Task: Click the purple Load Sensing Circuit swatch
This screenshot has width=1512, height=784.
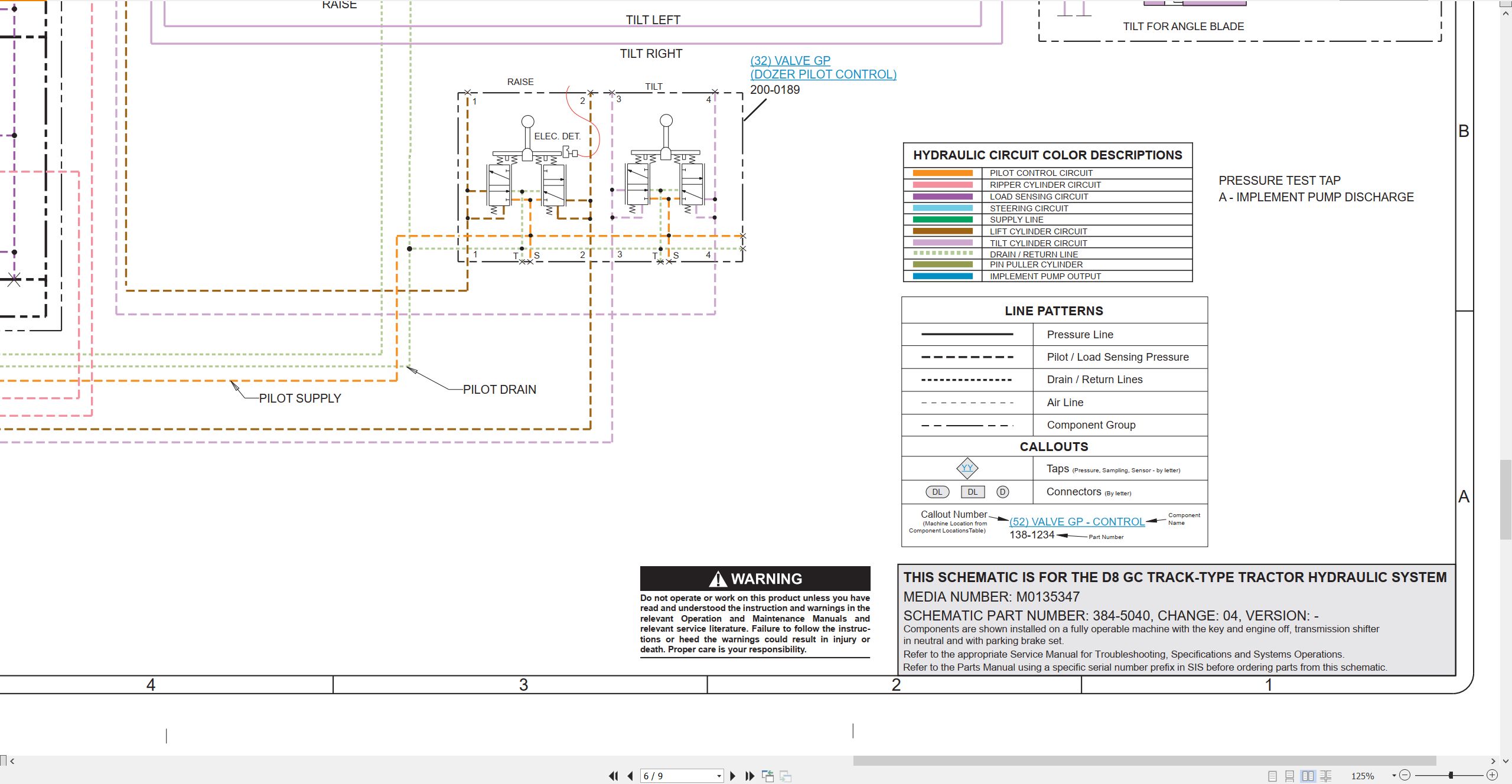Action: [943, 197]
